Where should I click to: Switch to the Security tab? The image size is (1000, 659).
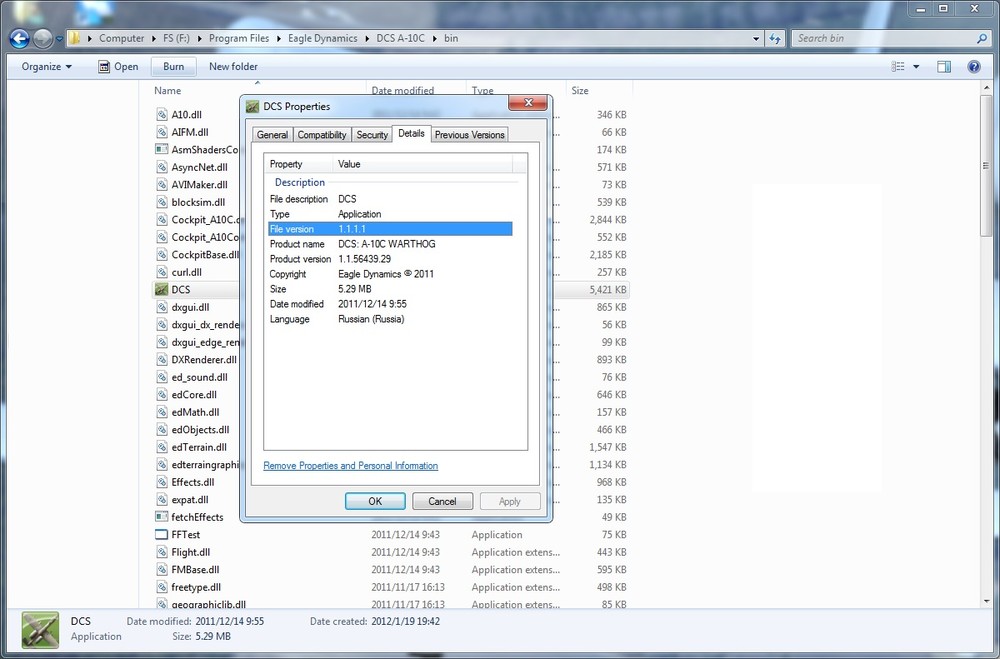[x=372, y=135]
